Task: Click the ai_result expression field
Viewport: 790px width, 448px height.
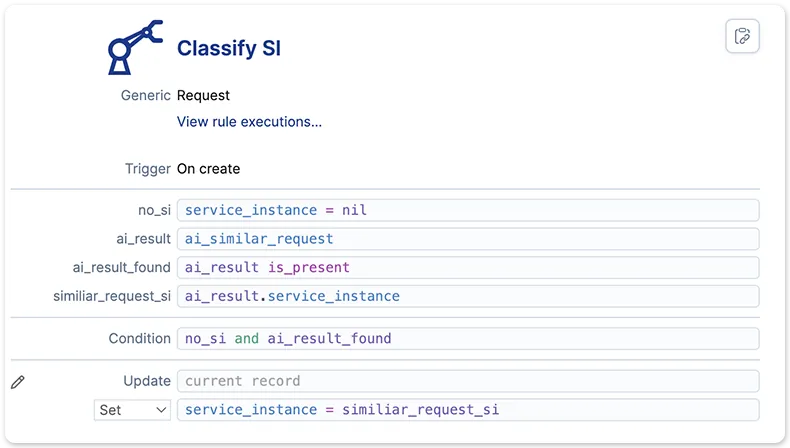Action: [468, 239]
